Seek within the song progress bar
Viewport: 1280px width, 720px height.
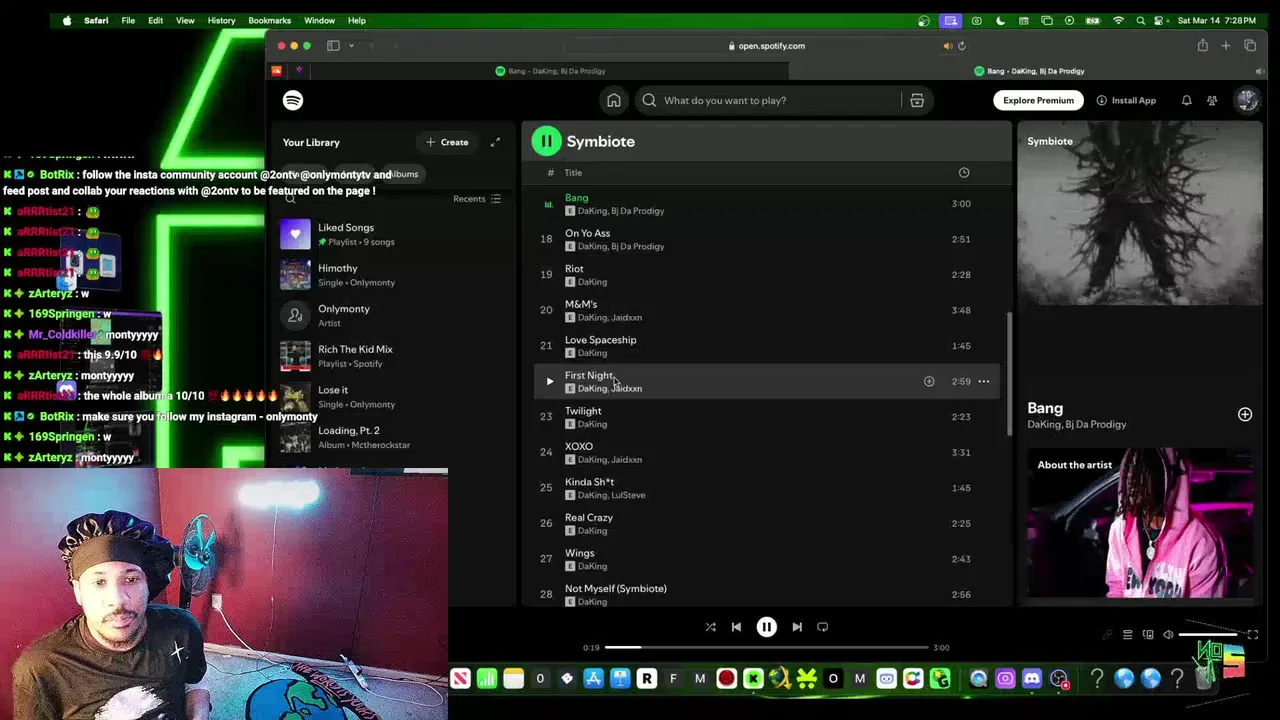(766, 647)
